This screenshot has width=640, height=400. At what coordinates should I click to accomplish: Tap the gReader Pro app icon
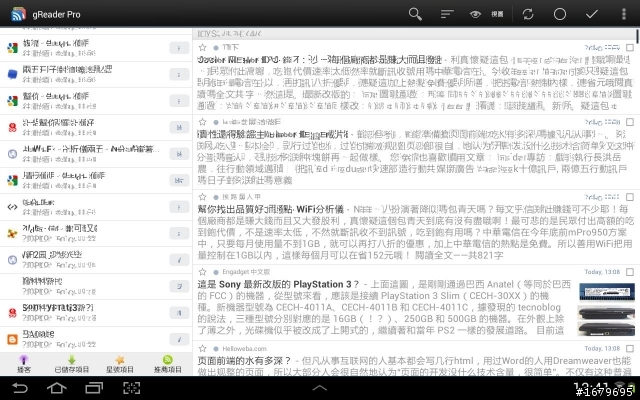point(18,14)
